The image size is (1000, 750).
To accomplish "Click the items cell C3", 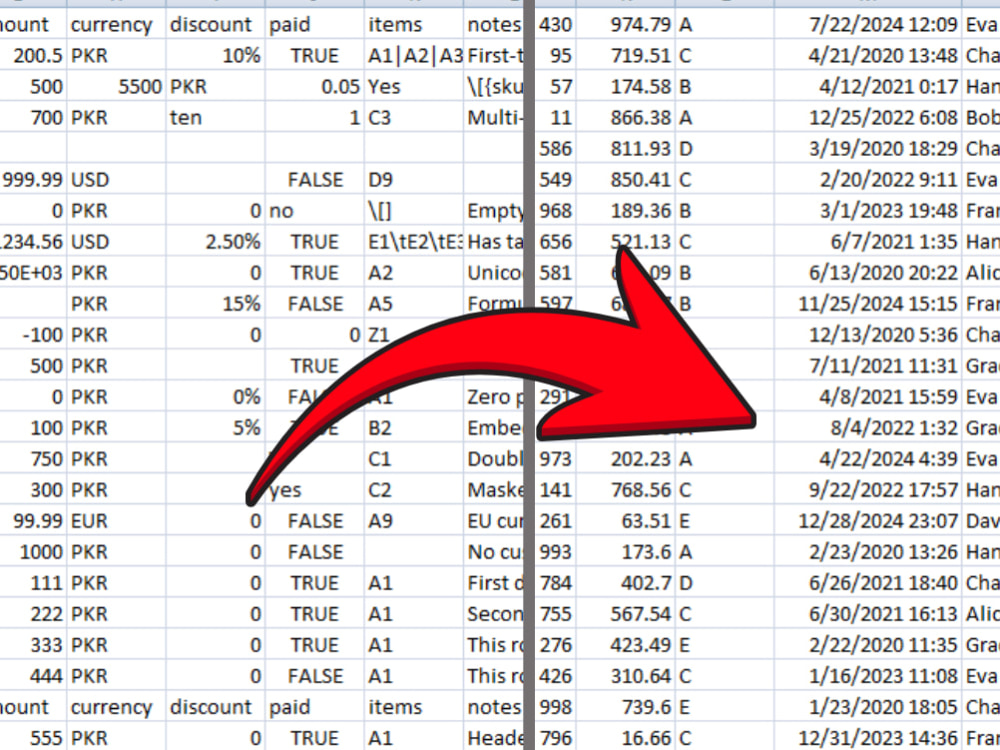I will click(414, 118).
